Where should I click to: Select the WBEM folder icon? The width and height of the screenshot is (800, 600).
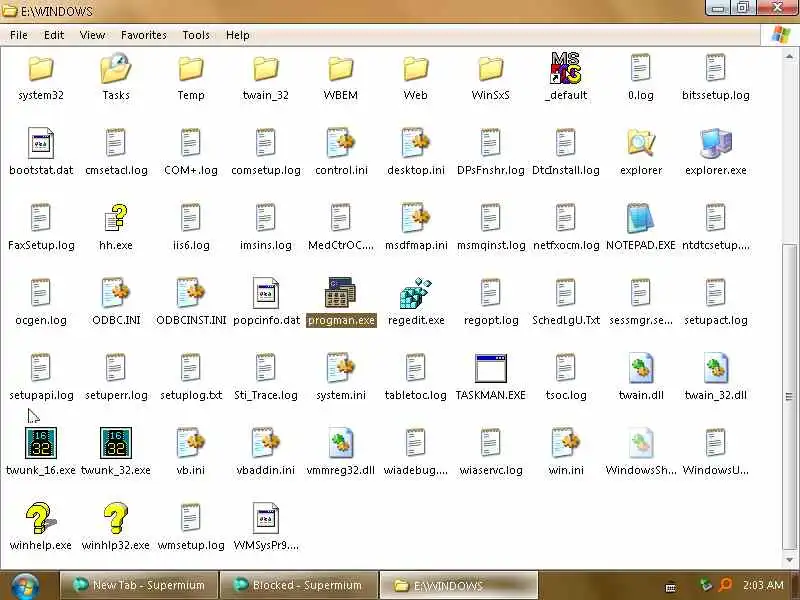click(341, 68)
